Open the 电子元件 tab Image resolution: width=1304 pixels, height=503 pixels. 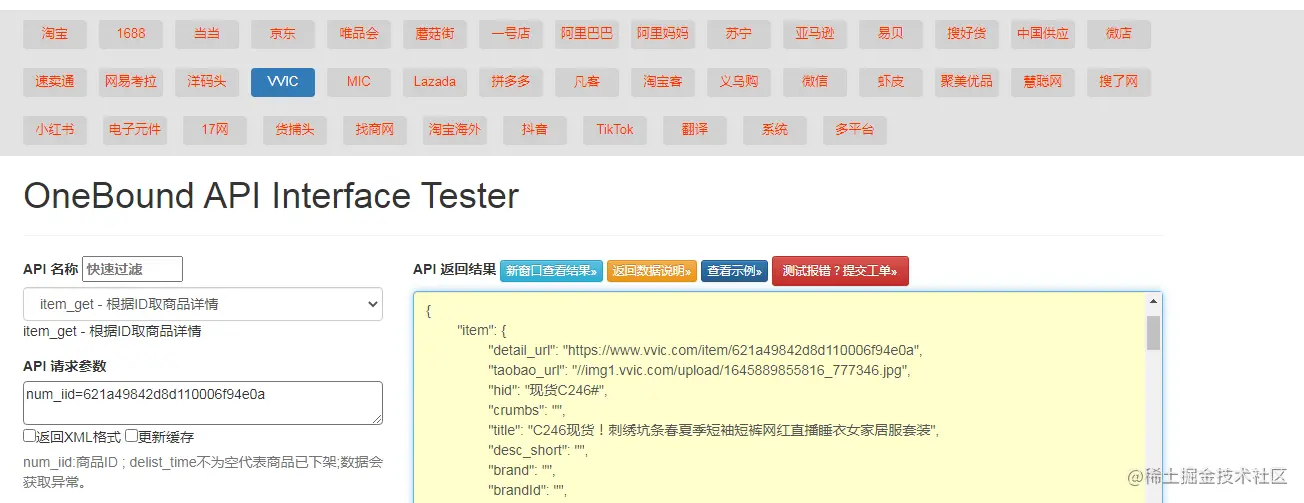135,130
